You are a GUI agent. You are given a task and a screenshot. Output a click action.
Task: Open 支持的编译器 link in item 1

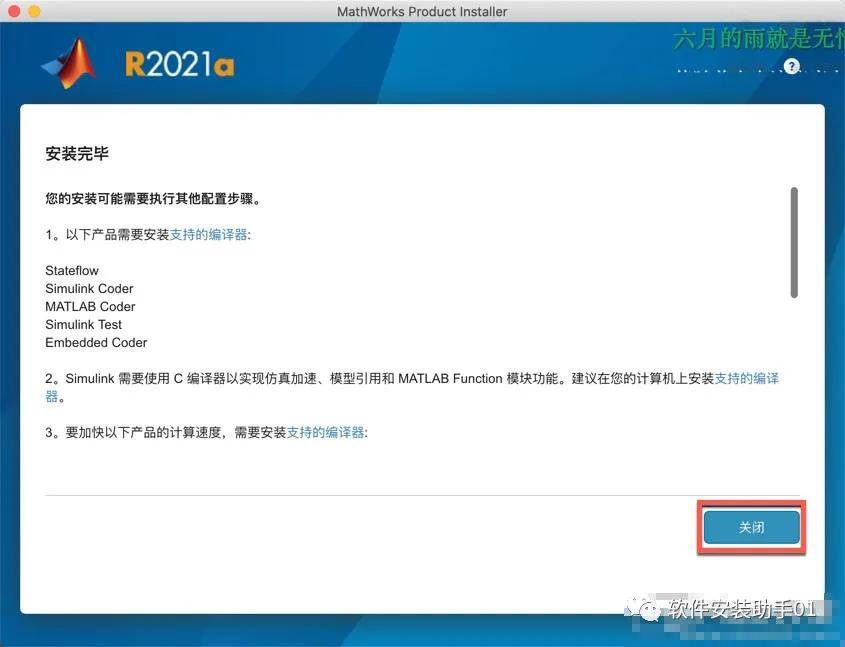pyautogui.click(x=209, y=235)
